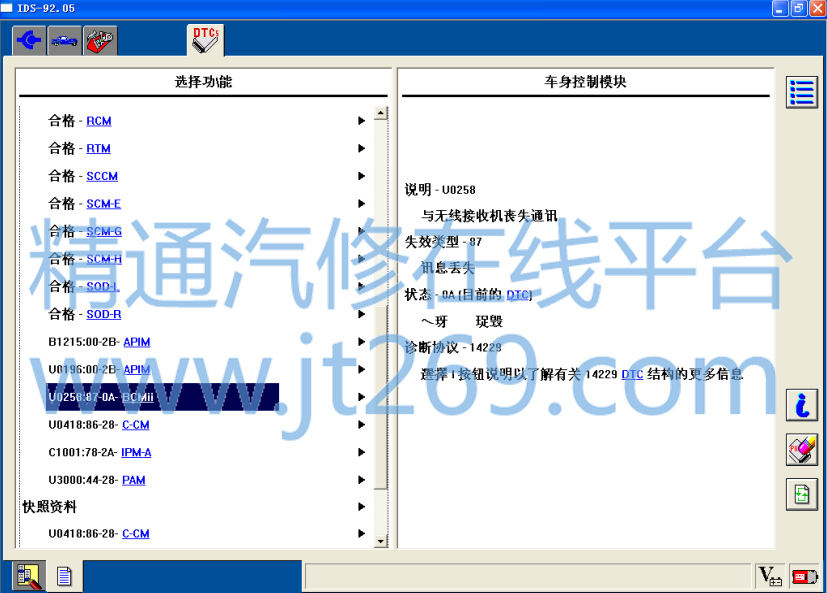Click the 与无线接收机丧失通讯 description text
Viewport: 827px width, 593px height.
pos(489,215)
